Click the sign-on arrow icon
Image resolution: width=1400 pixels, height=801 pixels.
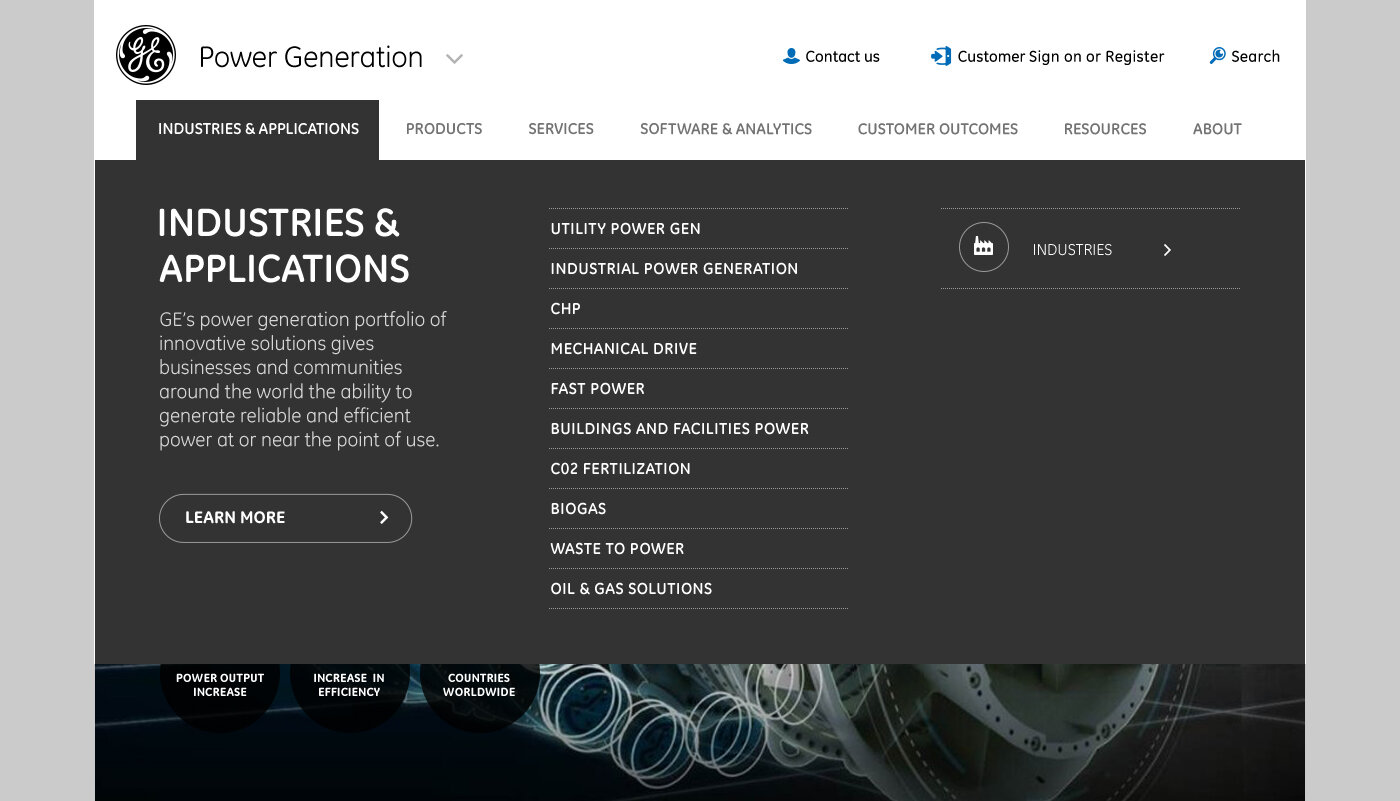[x=940, y=56]
